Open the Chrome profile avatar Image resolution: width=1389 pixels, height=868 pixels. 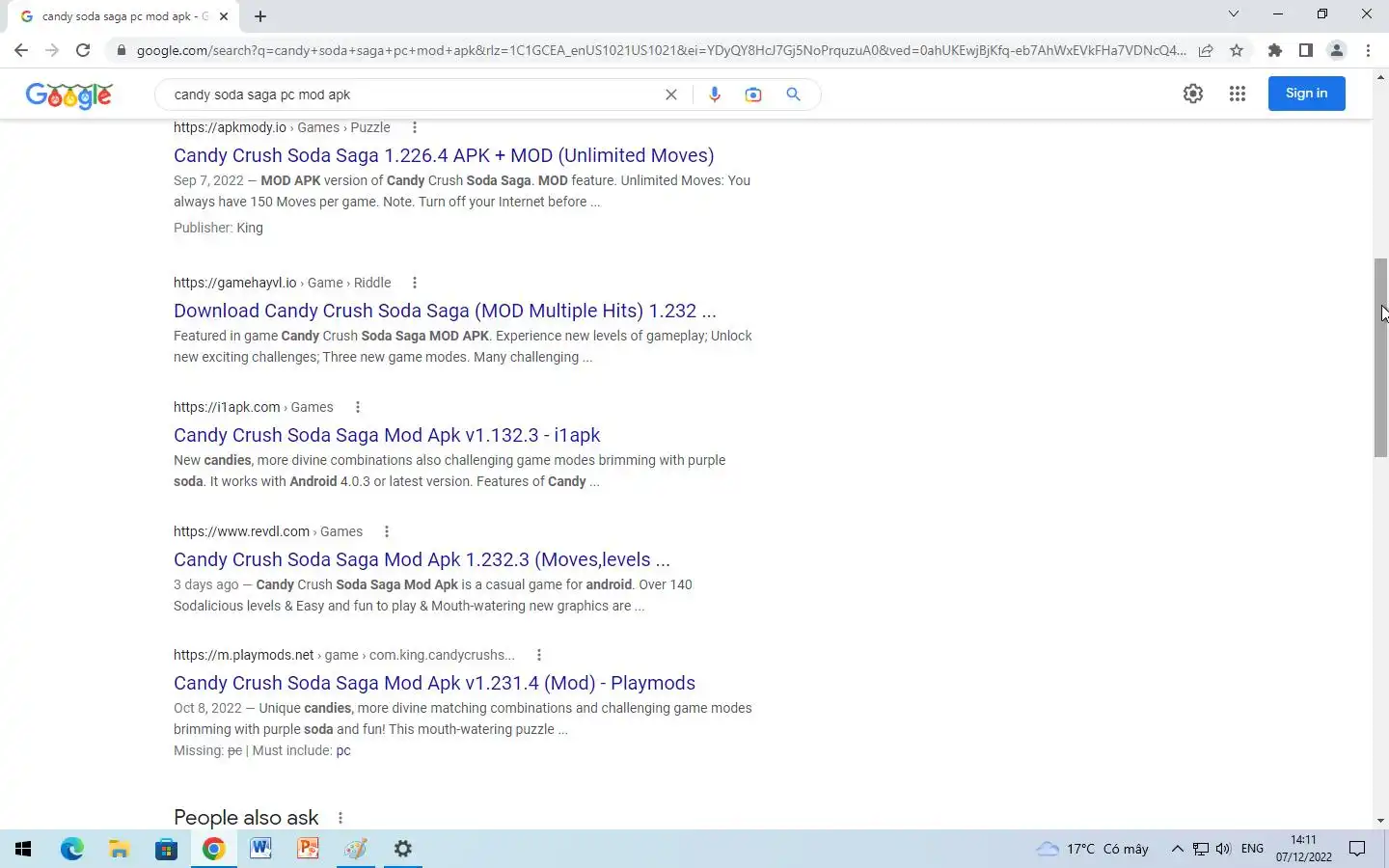tap(1337, 50)
